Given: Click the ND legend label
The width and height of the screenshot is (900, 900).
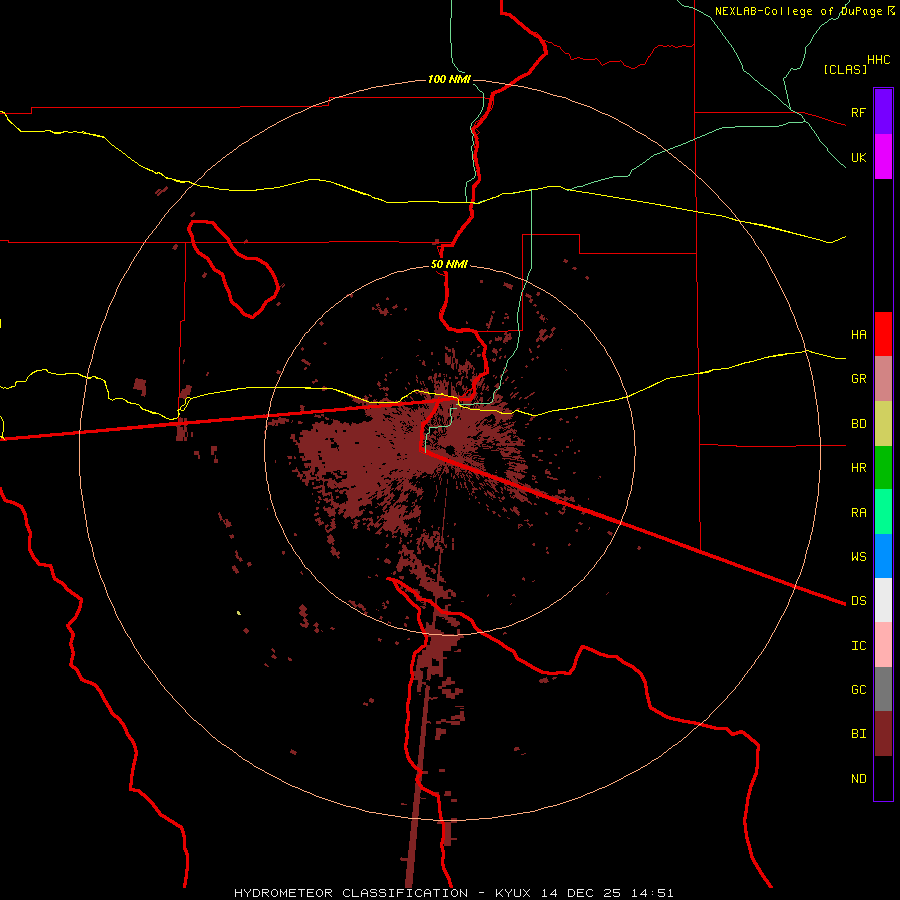Looking at the screenshot, I should (x=858, y=778).
